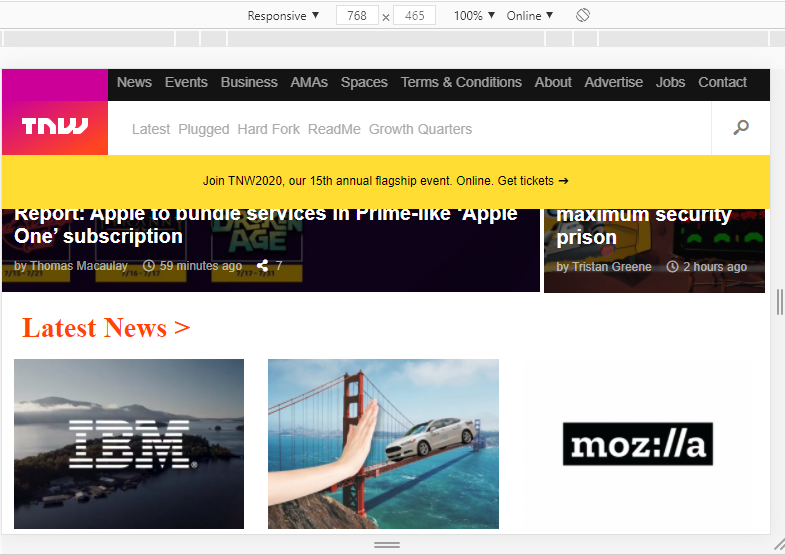Grab the bottom viewport resize handle
Image resolution: width=785 pixels, height=555 pixels.
pyautogui.click(x=386, y=544)
